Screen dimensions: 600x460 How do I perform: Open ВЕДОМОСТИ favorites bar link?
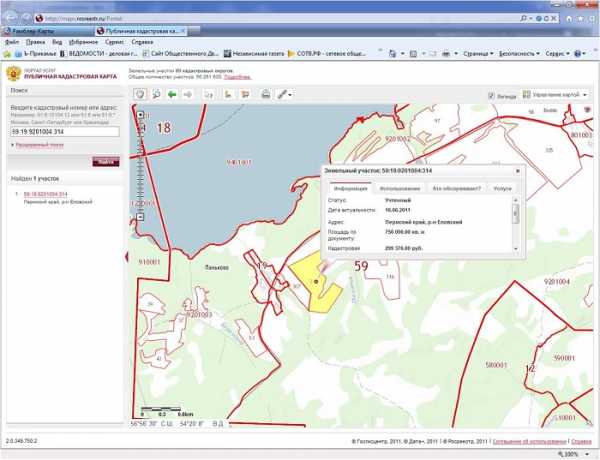tap(99, 54)
